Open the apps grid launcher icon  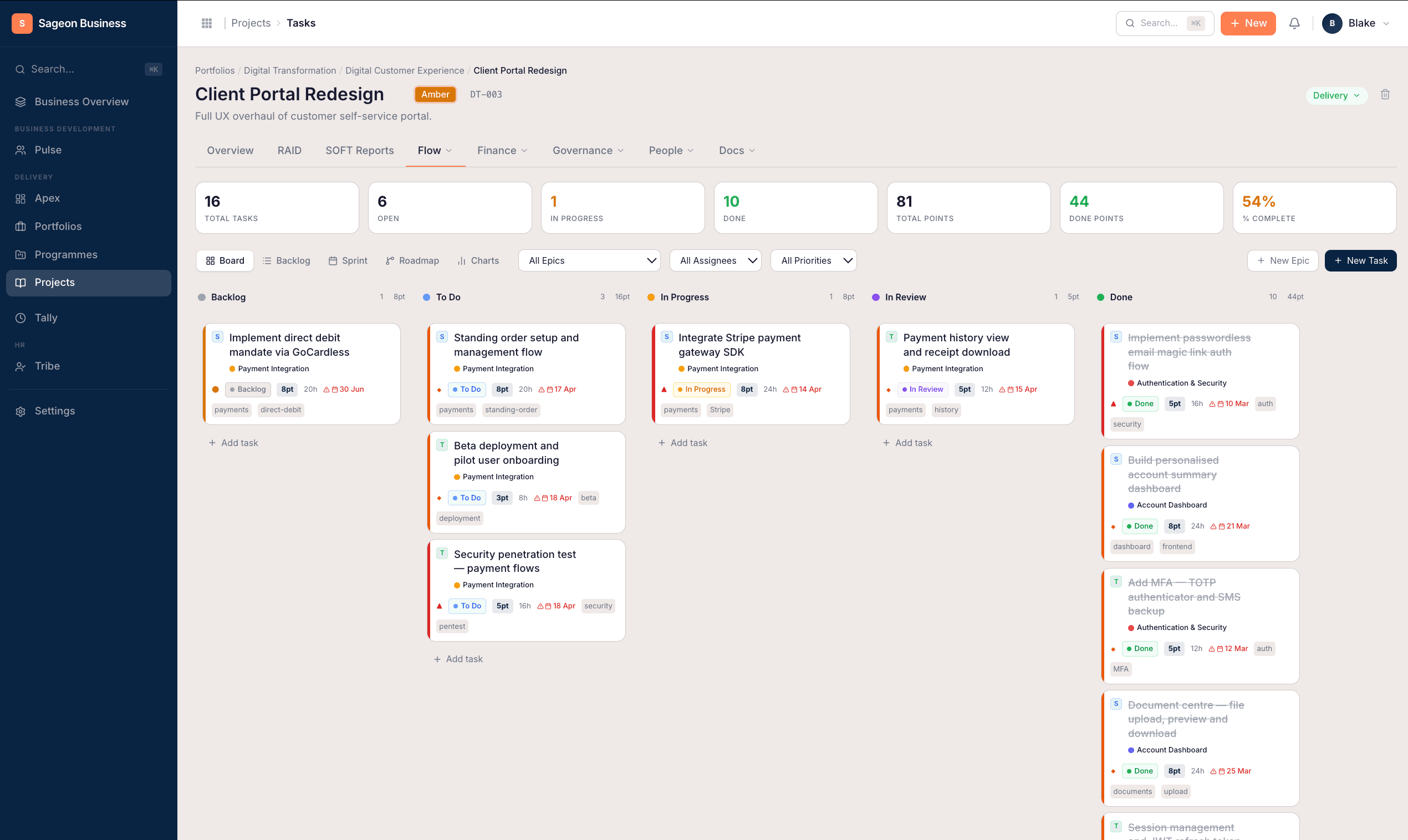[x=207, y=23]
